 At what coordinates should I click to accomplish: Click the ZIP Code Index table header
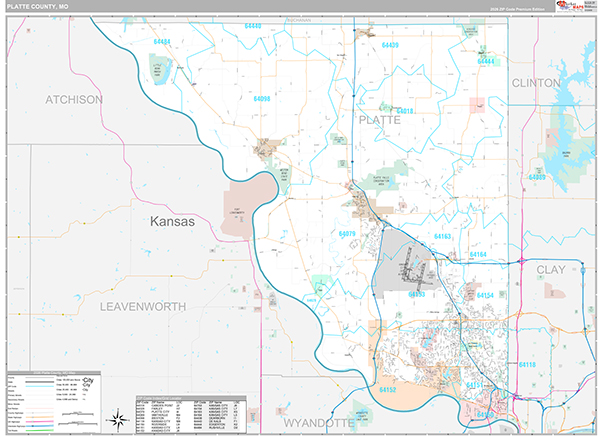click(x=191, y=398)
